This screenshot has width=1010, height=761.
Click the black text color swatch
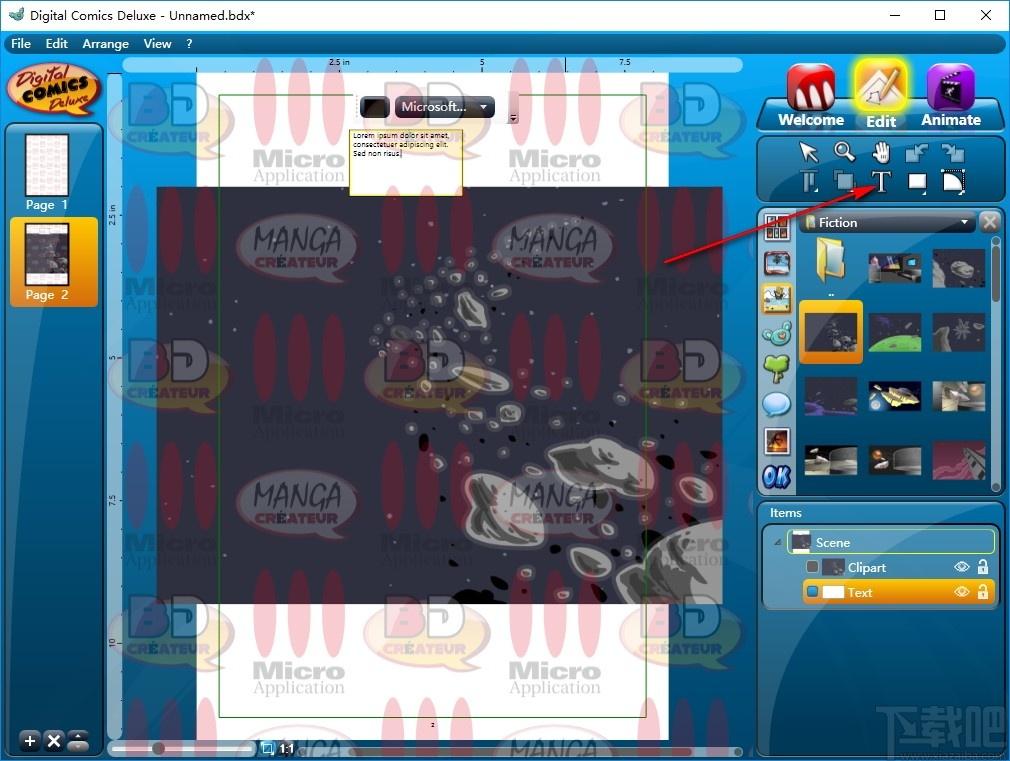(x=374, y=107)
